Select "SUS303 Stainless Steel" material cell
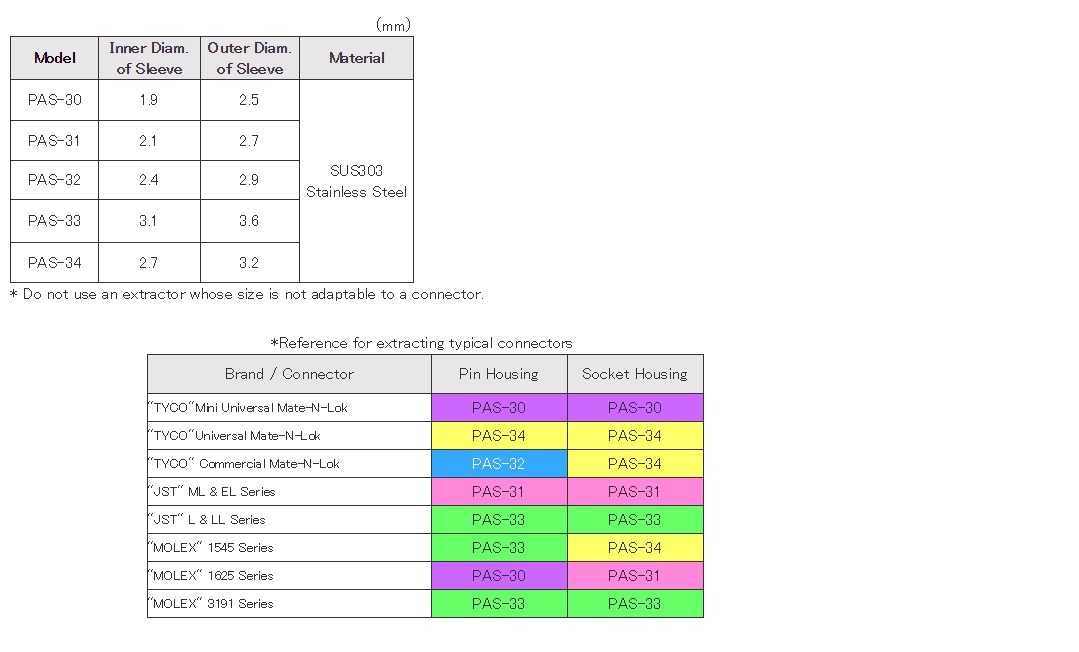 356,181
